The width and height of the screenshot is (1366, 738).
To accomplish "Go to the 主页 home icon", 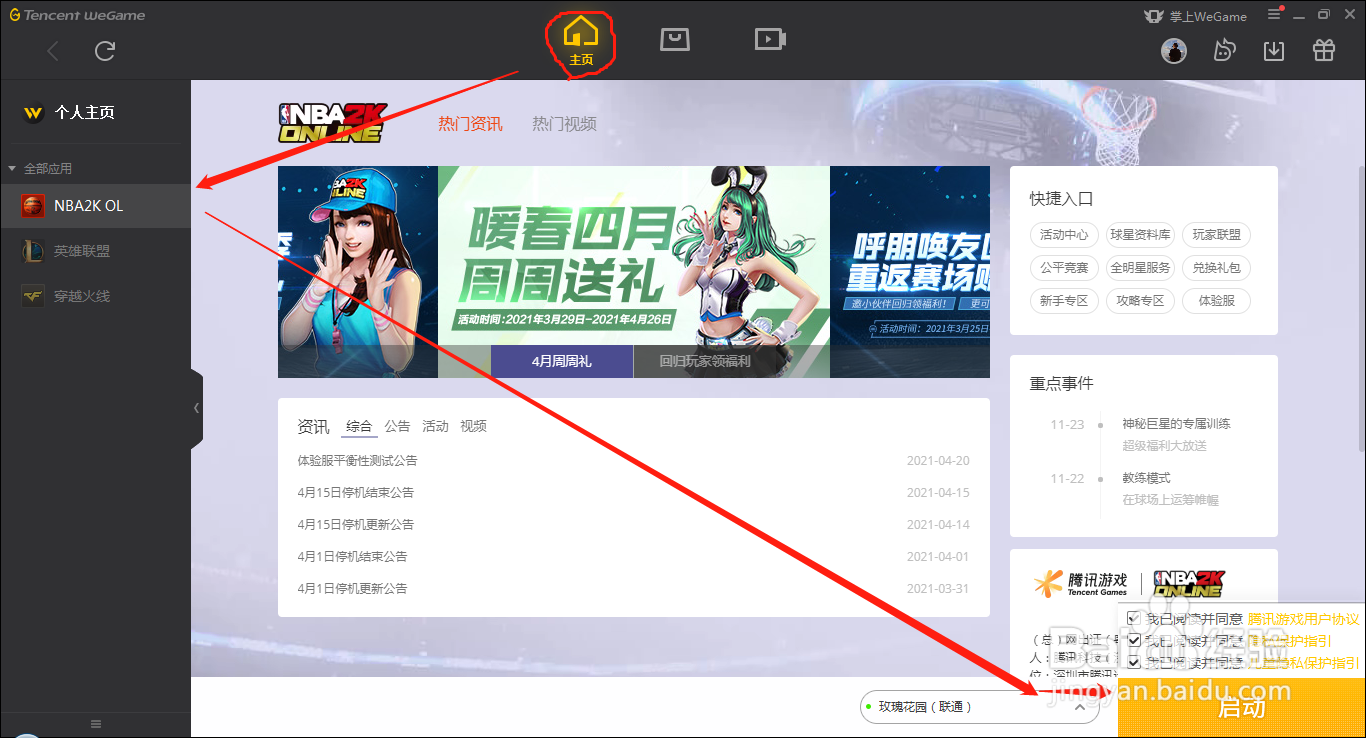I will [581, 42].
